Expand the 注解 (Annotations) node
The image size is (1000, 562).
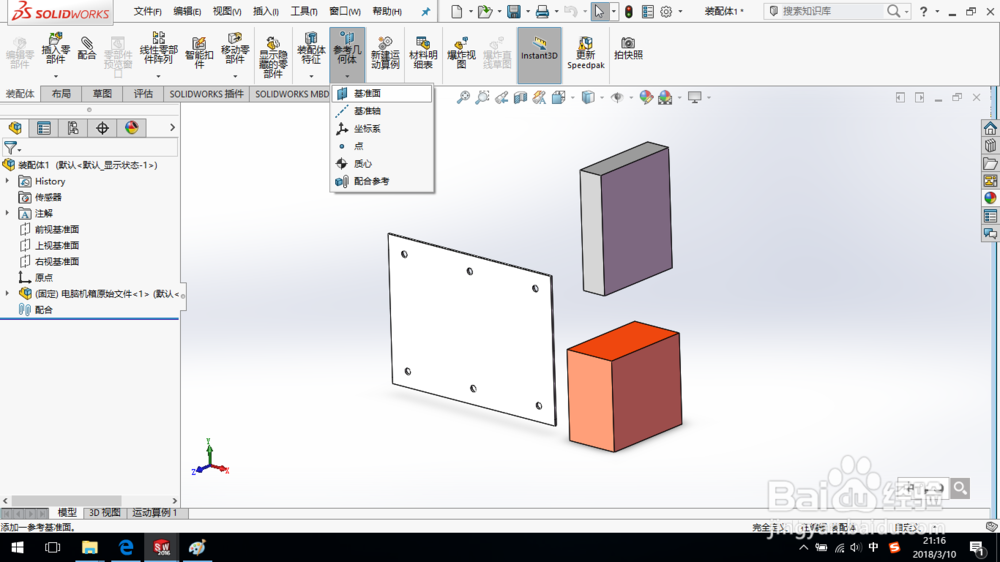(8, 213)
